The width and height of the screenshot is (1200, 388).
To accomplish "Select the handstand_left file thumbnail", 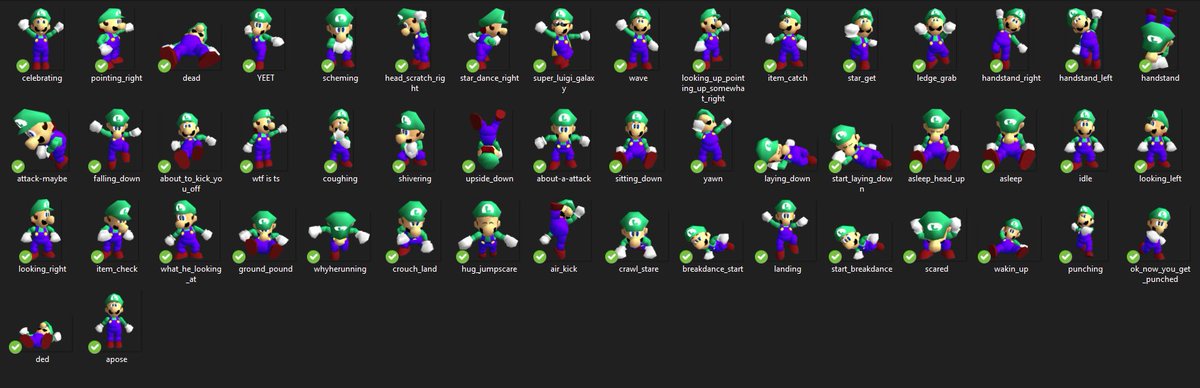I will click(x=1085, y=39).
